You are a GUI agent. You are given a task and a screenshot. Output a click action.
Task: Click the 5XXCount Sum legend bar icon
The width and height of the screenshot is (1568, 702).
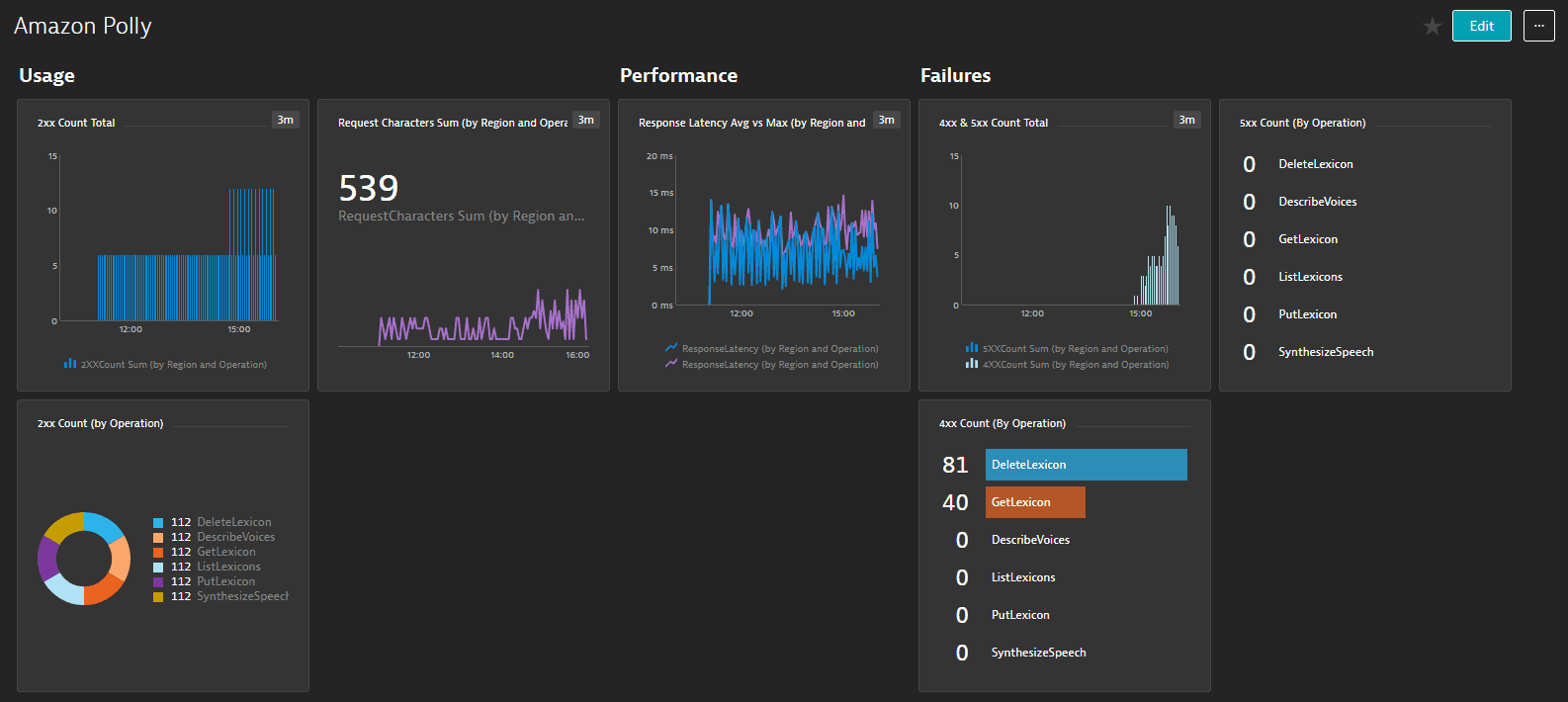972,348
